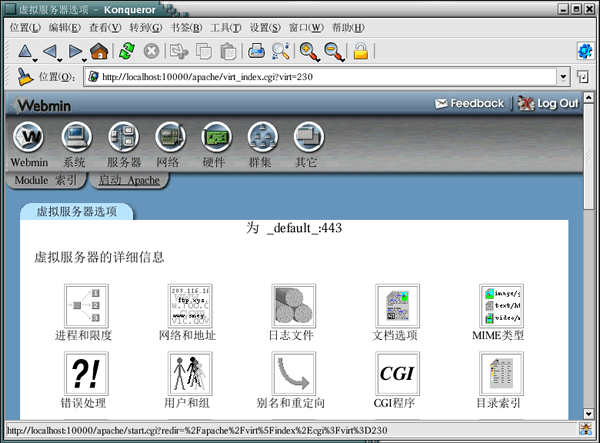Open MIME类型 (MIME Types) icon
Screen dimensions: 600x443
pos(501,306)
